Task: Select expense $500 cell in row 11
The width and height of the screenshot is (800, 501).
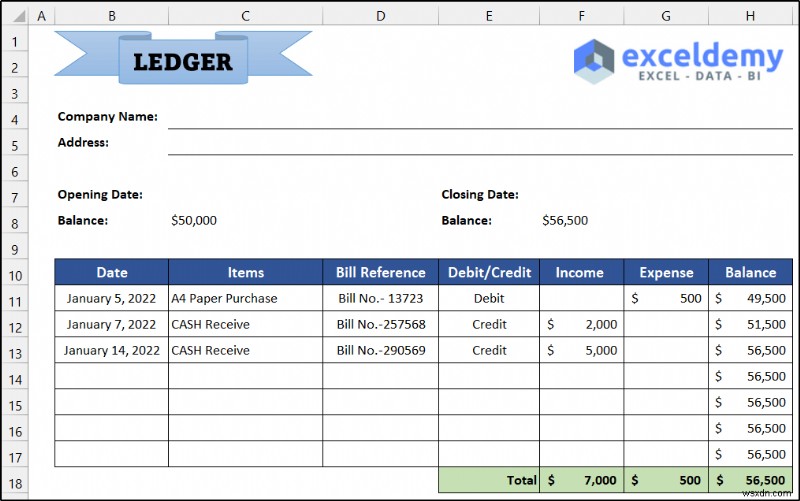Action: coord(666,298)
